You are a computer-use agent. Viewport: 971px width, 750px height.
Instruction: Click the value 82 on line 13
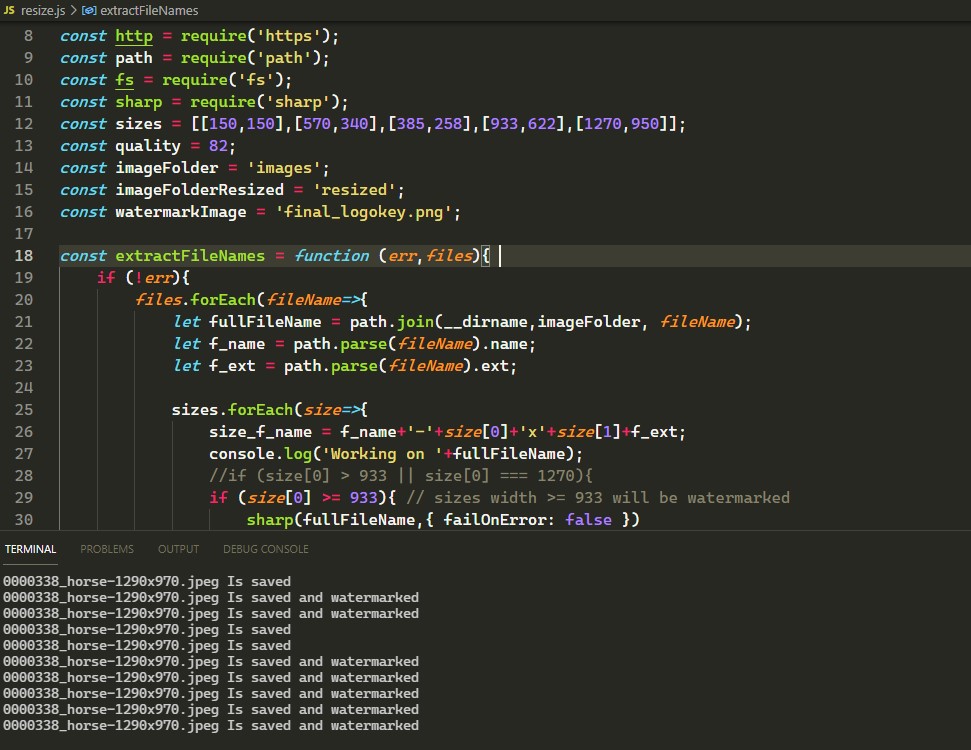pyautogui.click(x=218, y=146)
